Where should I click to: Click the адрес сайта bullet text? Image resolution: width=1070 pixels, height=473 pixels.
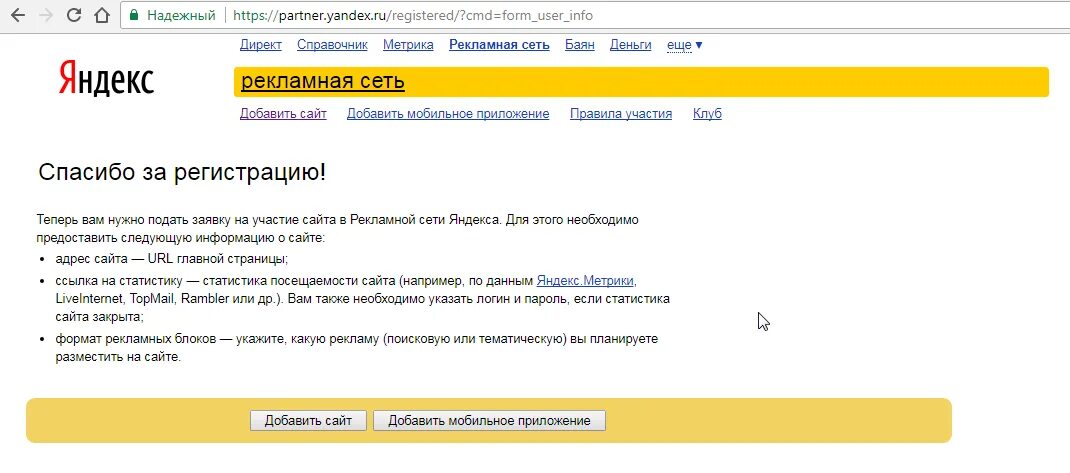pos(172,259)
